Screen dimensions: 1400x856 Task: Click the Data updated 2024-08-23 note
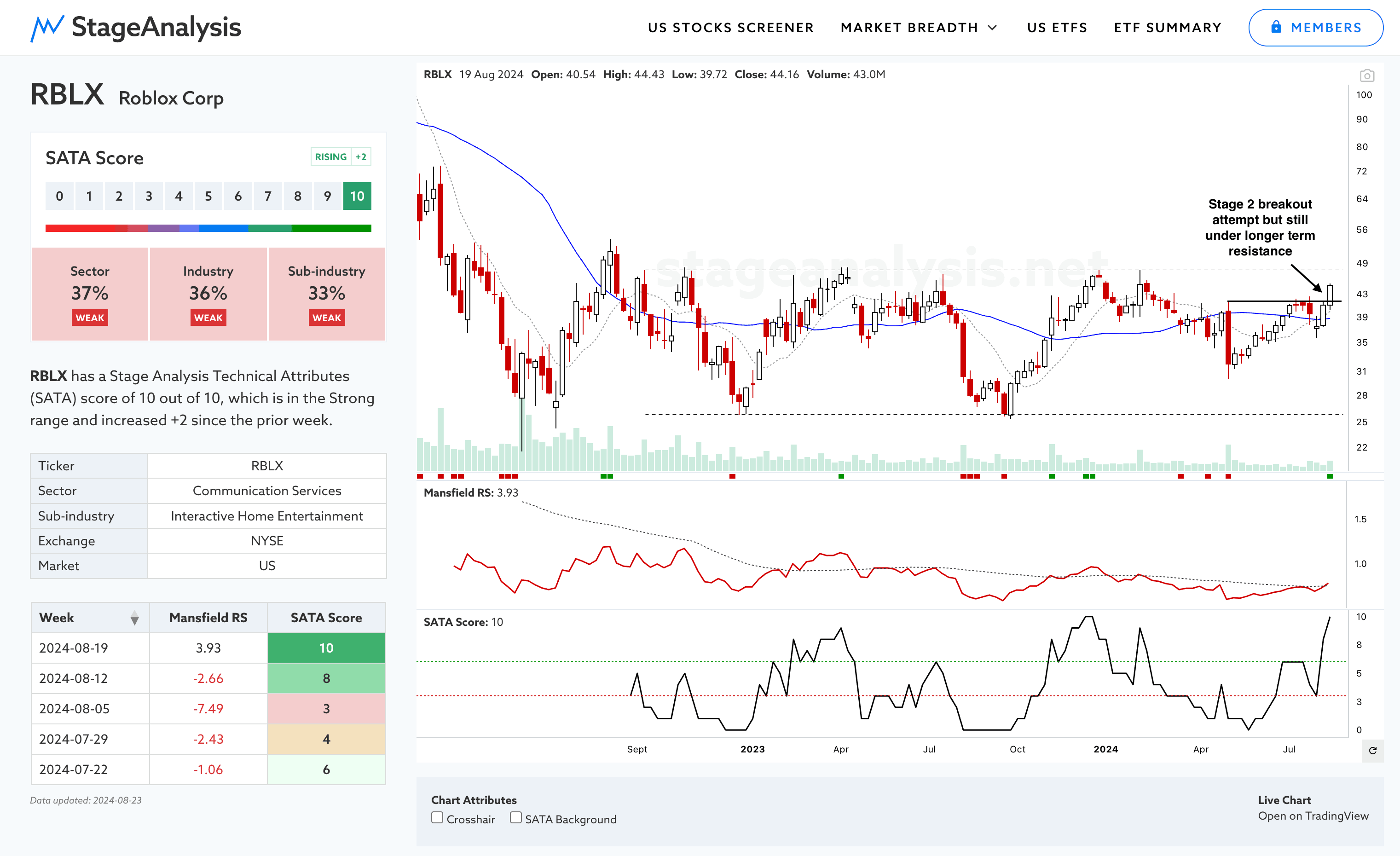click(x=86, y=800)
